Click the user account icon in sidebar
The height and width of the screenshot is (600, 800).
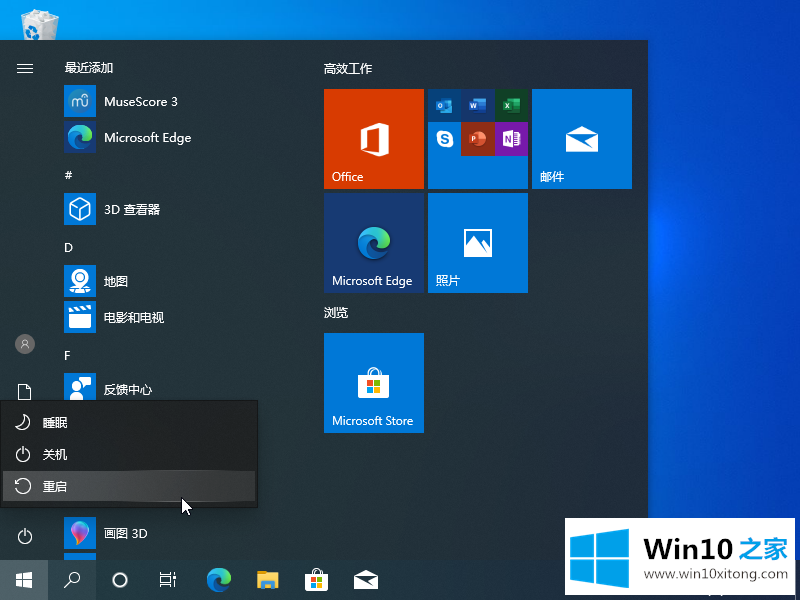[x=24, y=344]
